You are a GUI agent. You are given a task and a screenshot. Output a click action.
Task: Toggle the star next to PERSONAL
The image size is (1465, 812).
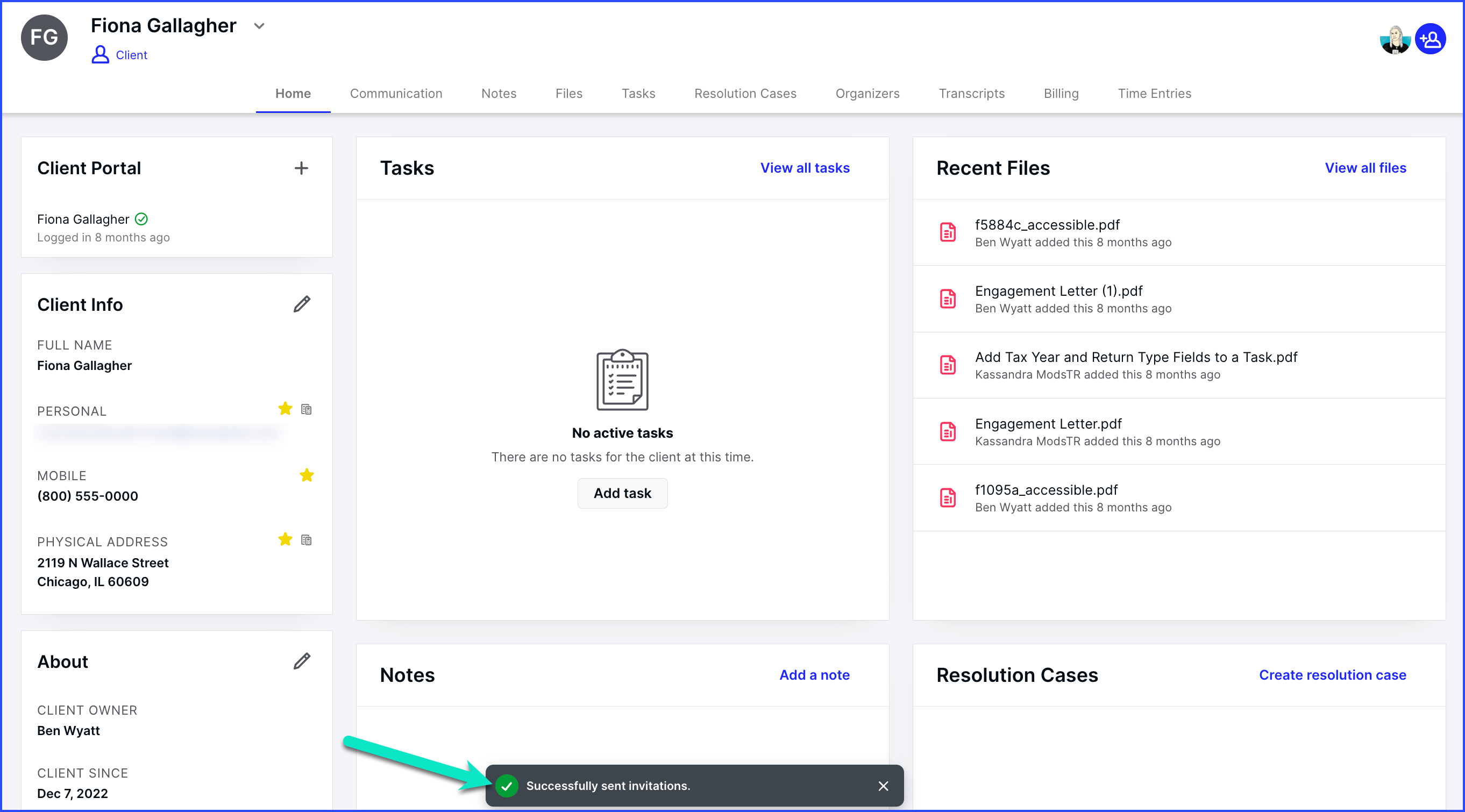tap(286, 409)
